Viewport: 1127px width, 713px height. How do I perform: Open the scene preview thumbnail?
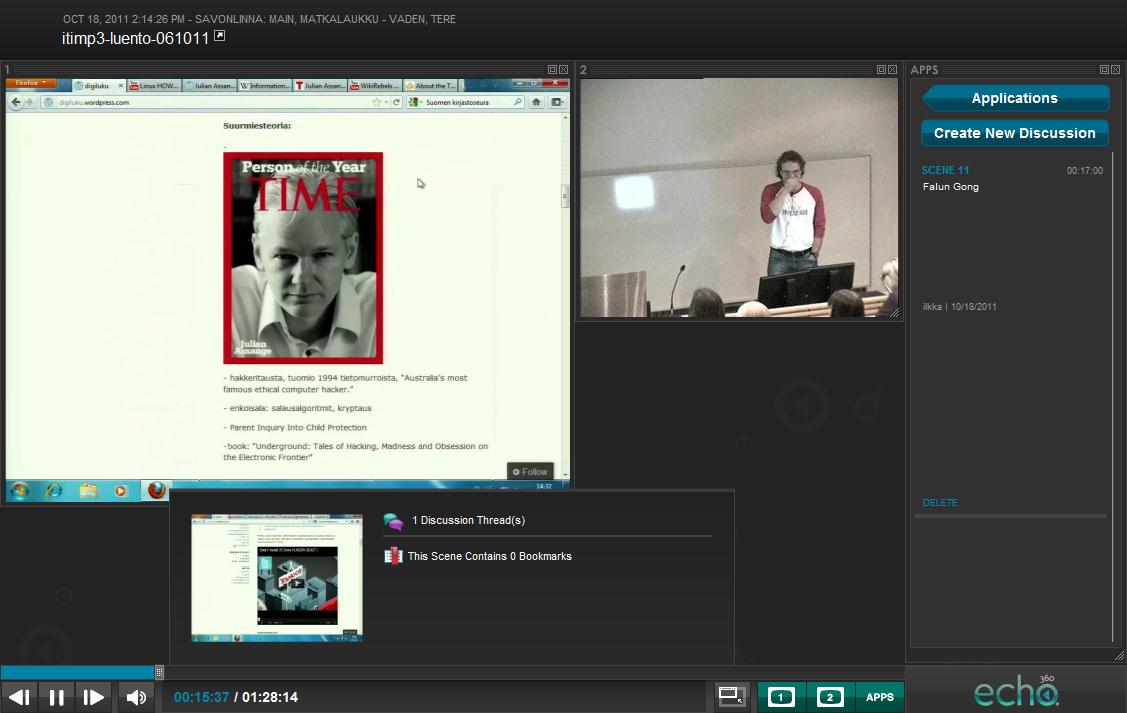coord(277,578)
